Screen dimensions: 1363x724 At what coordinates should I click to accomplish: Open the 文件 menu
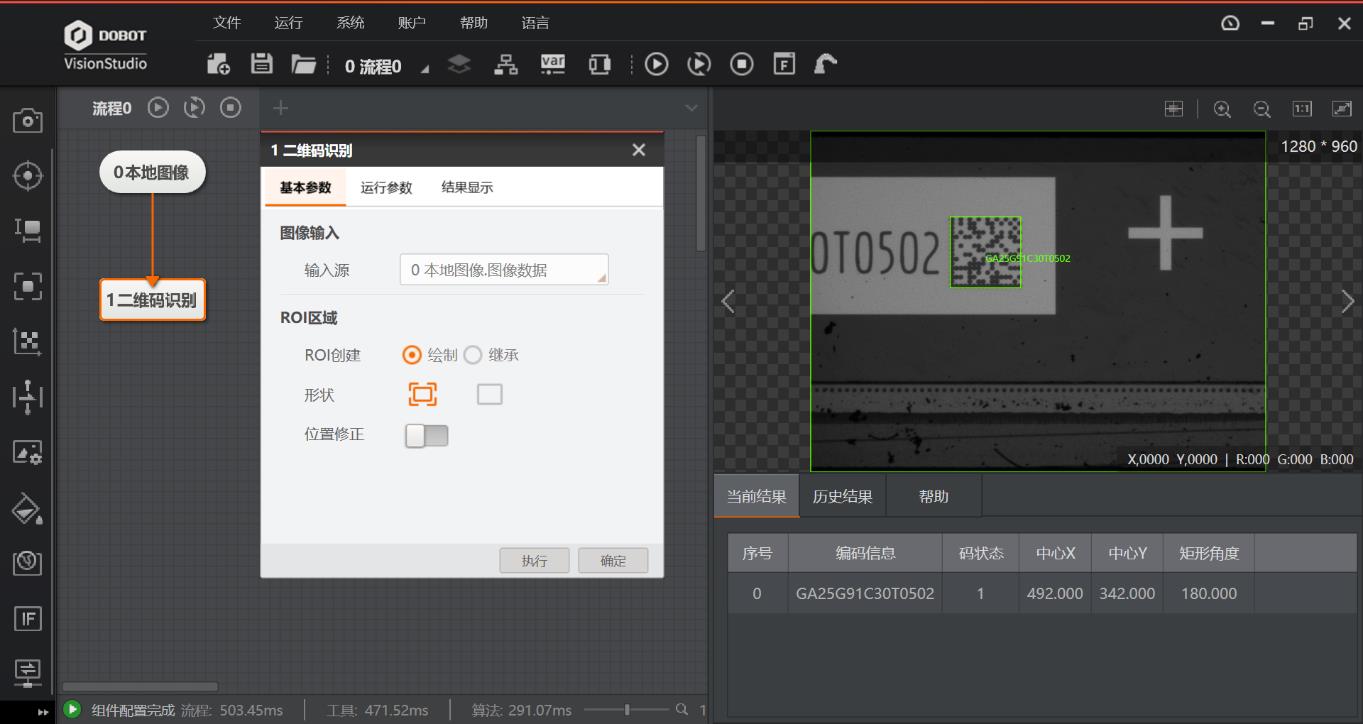(227, 22)
